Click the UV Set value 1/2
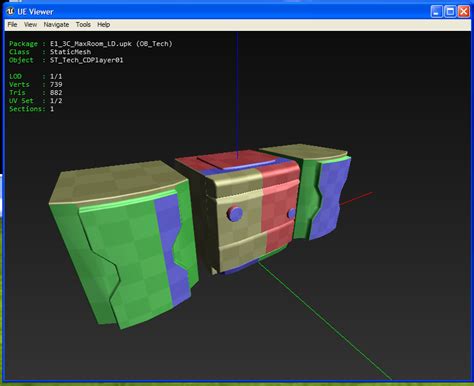This screenshot has width=474, height=386. tap(56, 101)
